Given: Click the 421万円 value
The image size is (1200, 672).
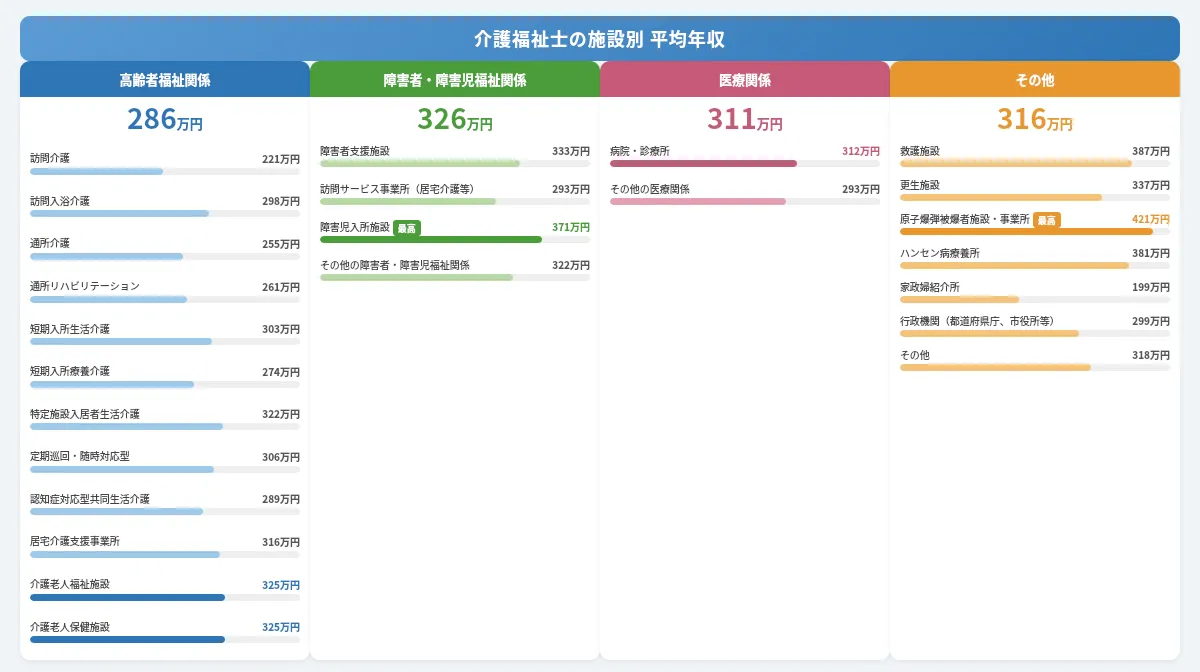Looking at the screenshot, I should pos(1151,220).
